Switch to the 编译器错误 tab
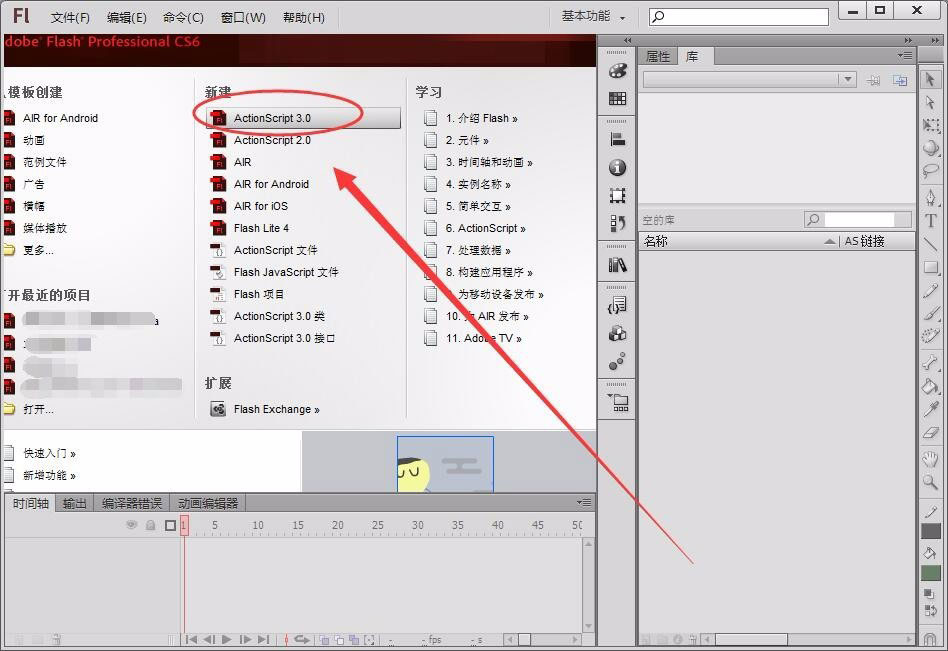 coord(132,504)
